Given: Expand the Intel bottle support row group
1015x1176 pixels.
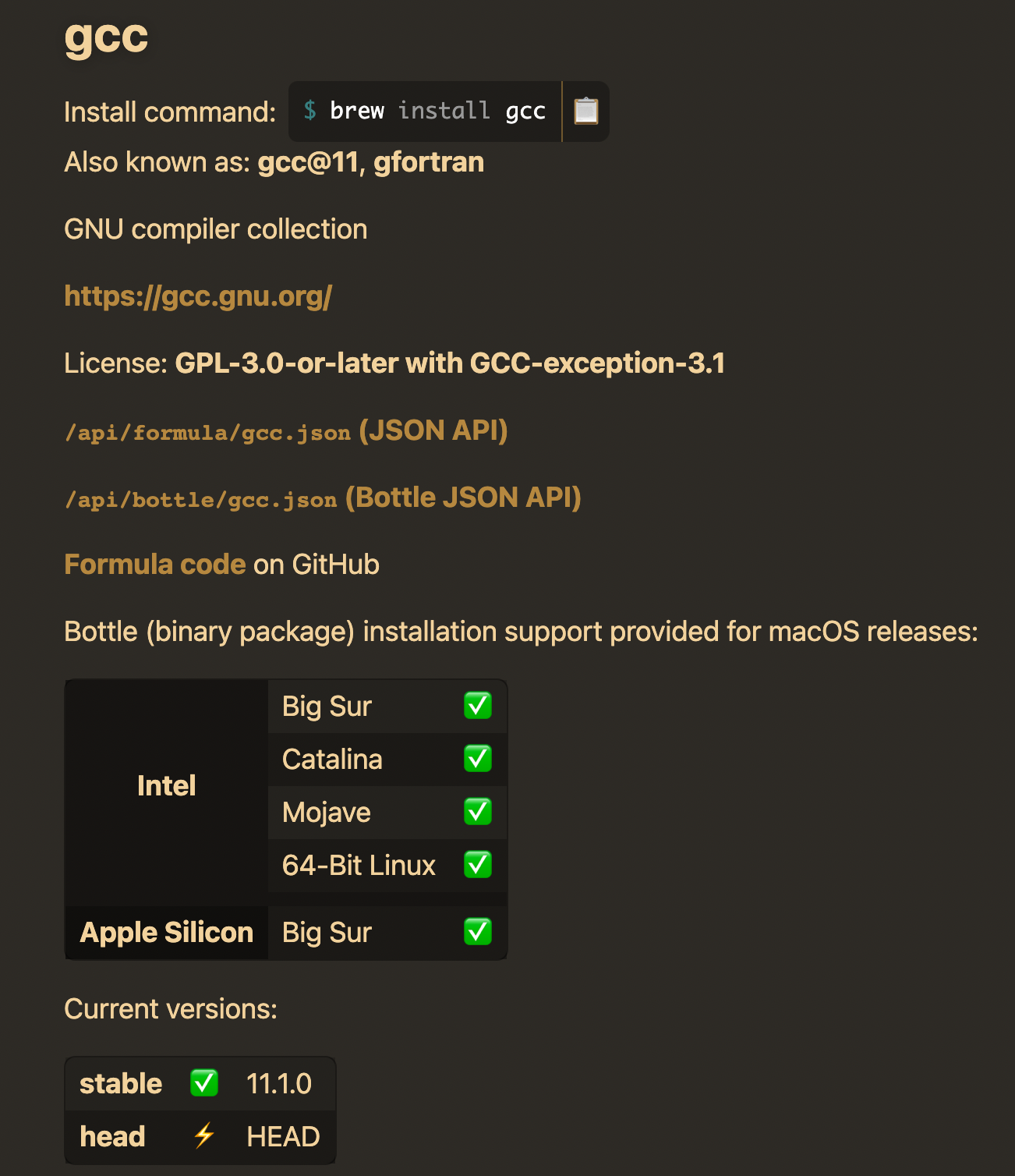Looking at the screenshot, I should pyautogui.click(x=166, y=785).
